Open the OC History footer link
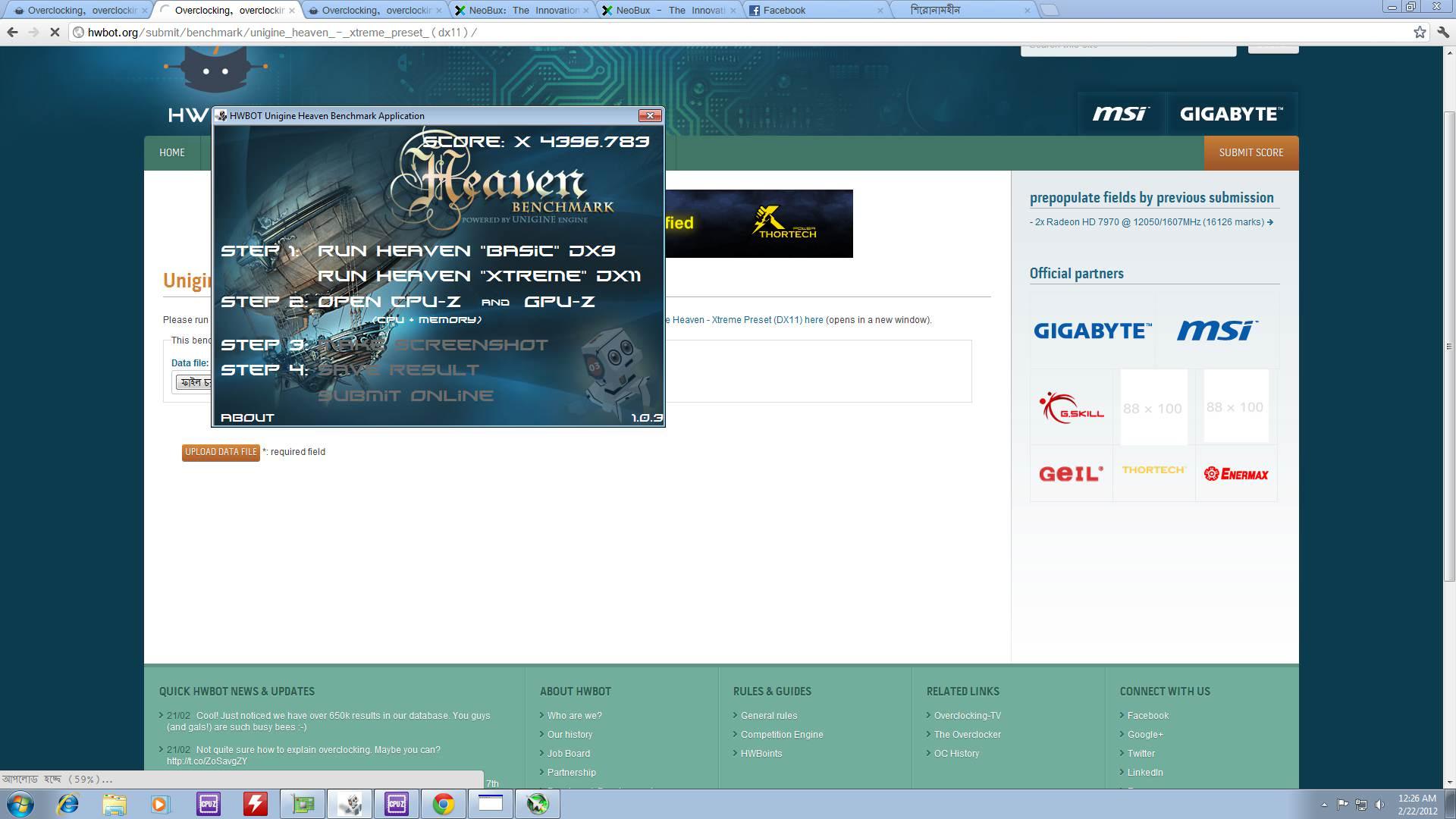The width and height of the screenshot is (1456, 819). (x=956, y=754)
